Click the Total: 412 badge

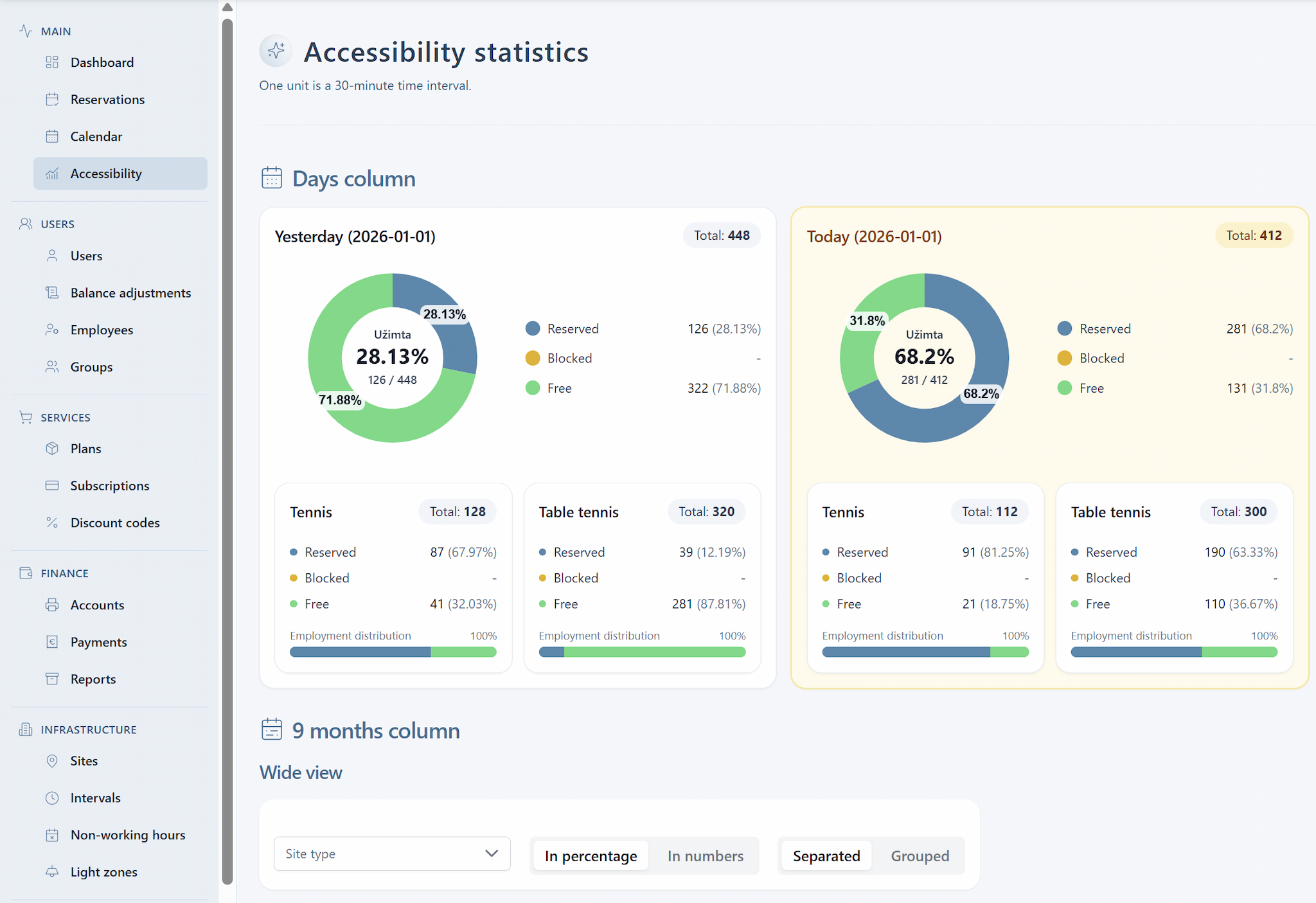(1254, 235)
